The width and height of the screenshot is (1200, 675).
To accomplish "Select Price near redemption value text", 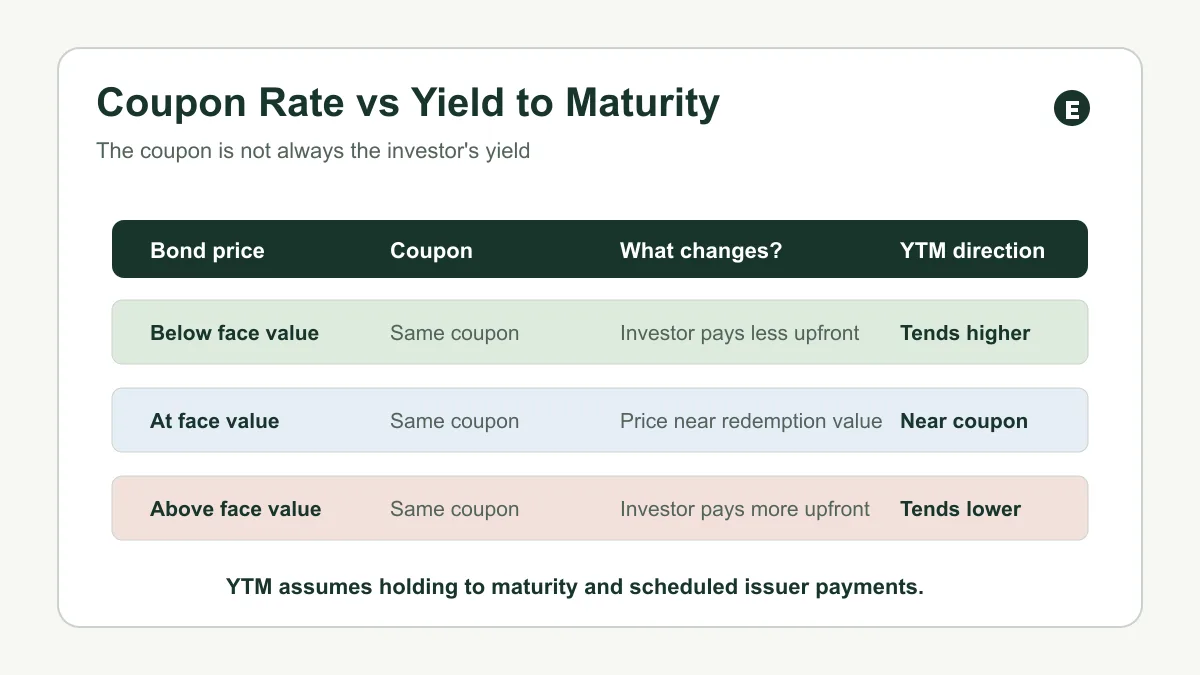I will (751, 421).
